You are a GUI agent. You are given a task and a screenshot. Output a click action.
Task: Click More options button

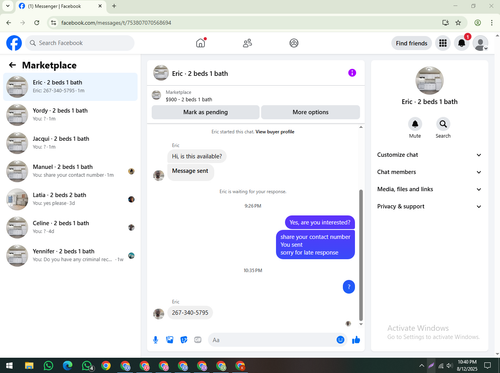[x=310, y=112]
